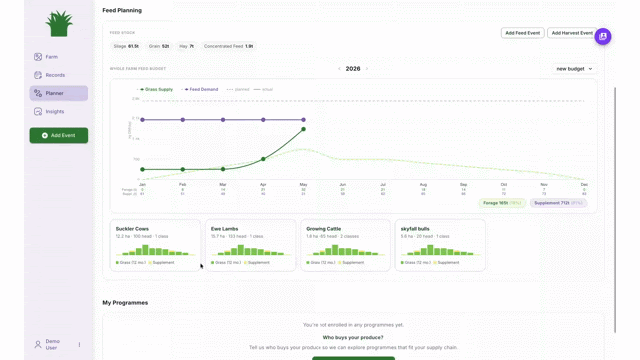
Task: Click the grass logo in the sidebar
Action: pyautogui.click(x=59, y=24)
